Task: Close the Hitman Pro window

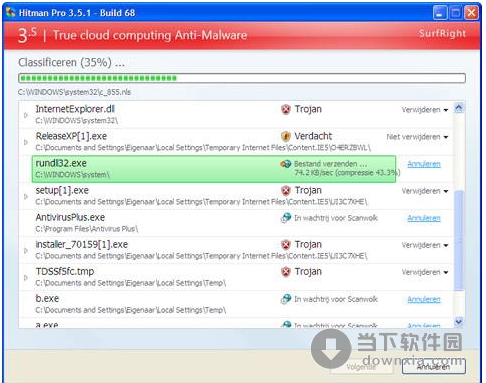Action: tap(471, 13)
